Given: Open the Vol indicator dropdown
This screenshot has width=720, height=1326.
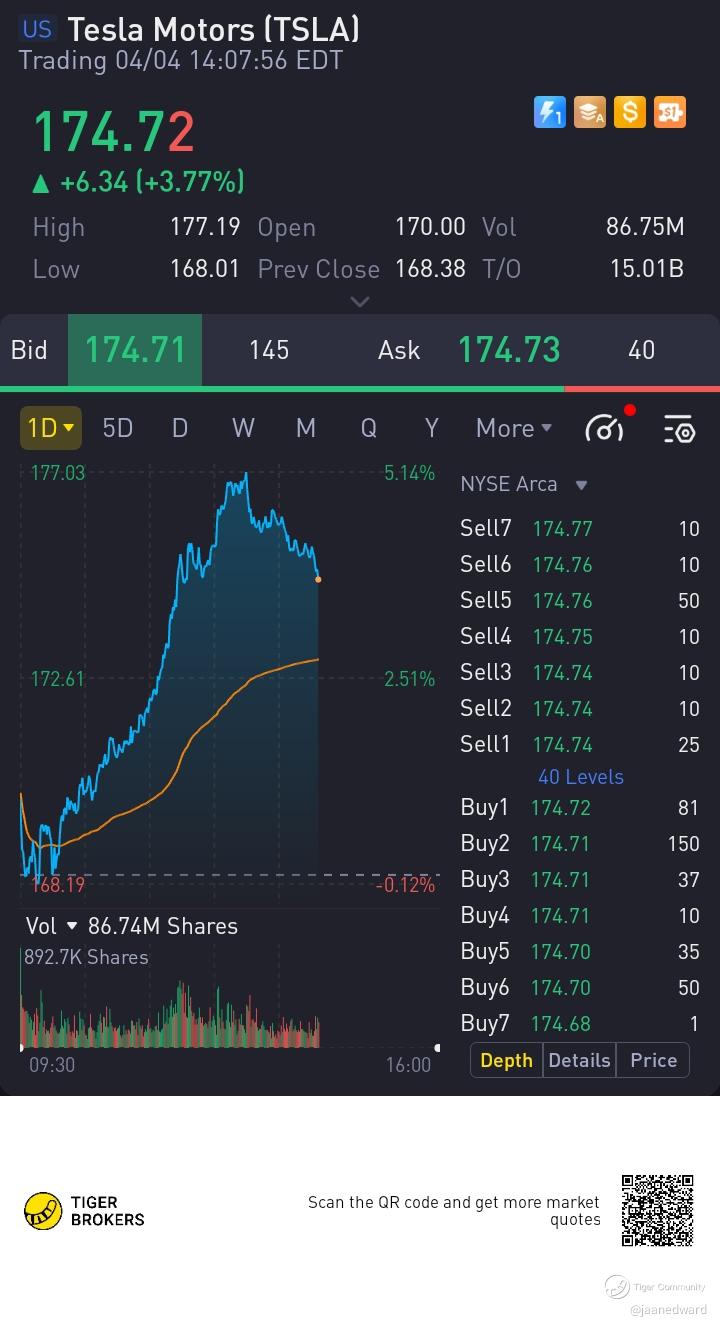Looking at the screenshot, I should pyautogui.click(x=52, y=926).
